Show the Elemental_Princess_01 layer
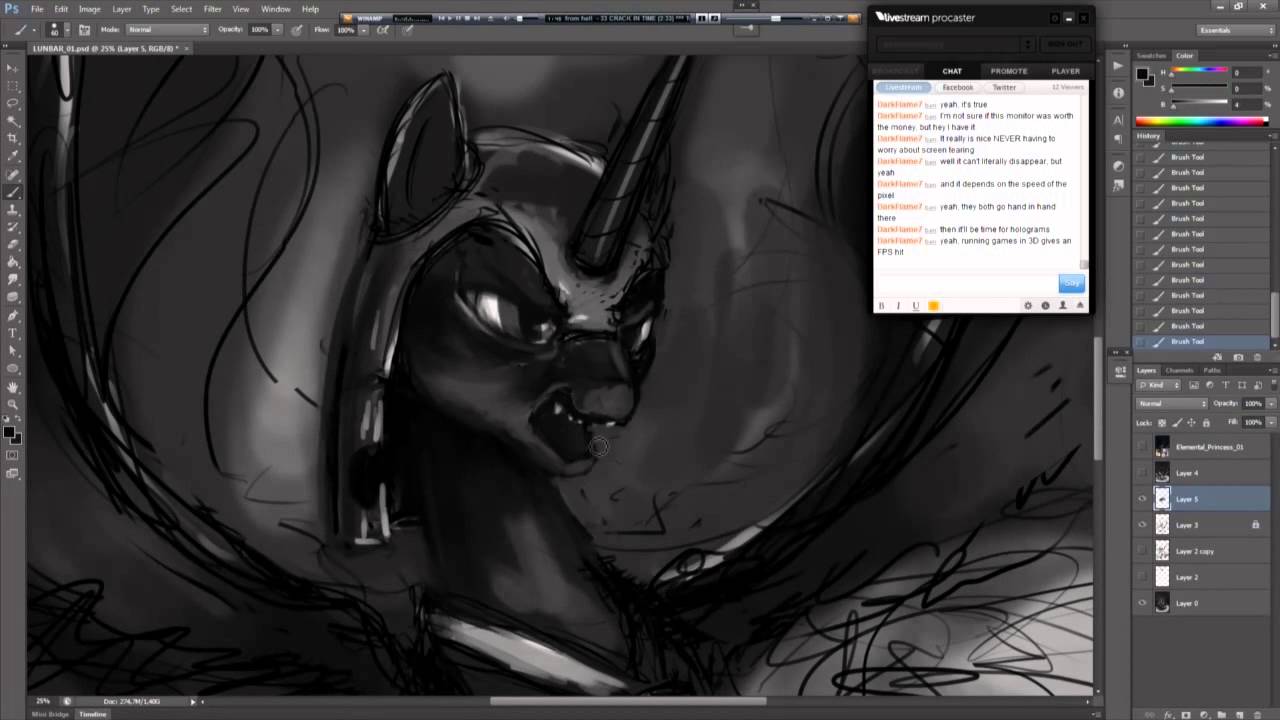 [1142, 447]
